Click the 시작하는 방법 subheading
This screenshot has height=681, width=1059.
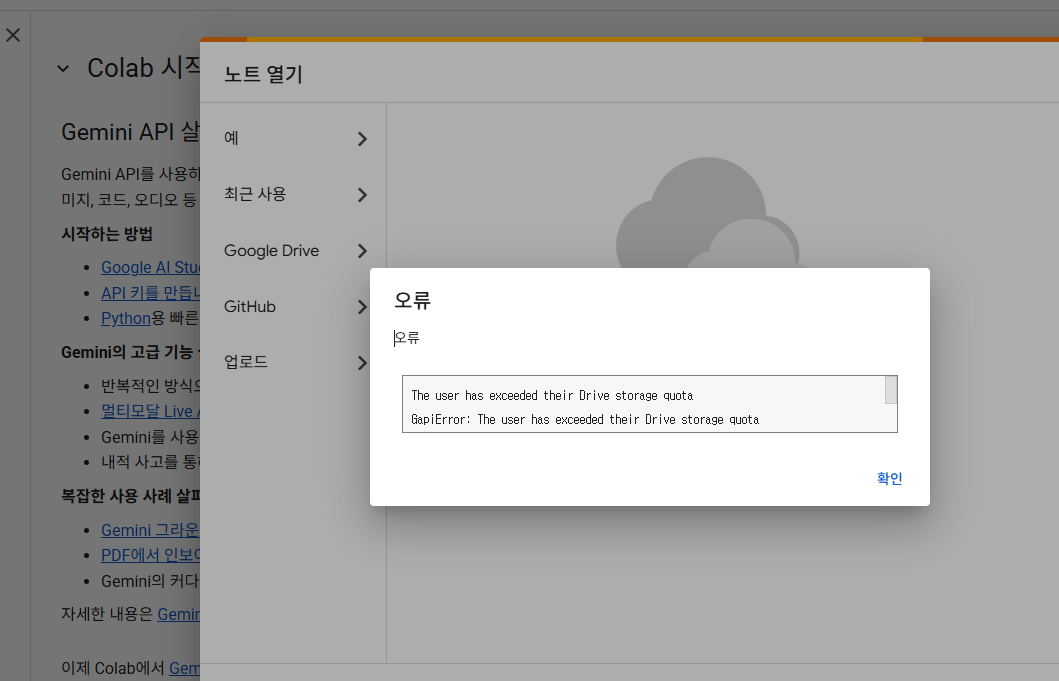click(x=107, y=234)
